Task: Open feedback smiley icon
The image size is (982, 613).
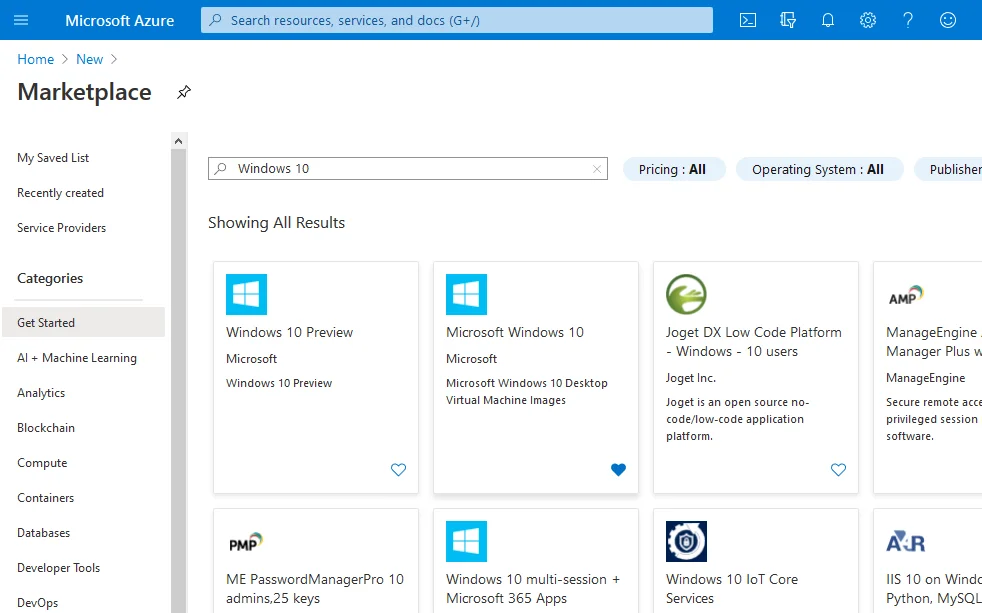Action: pyautogui.click(x=948, y=20)
